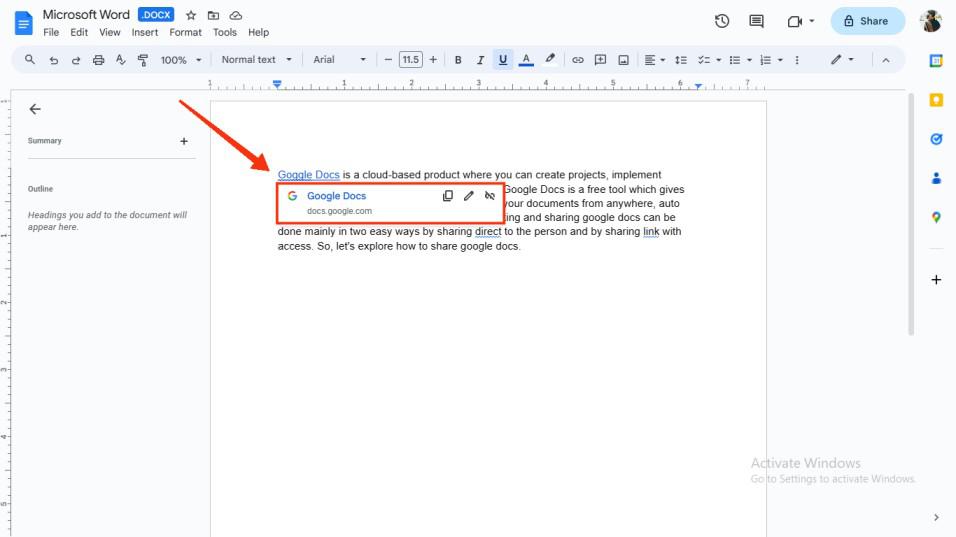Viewport: 956px width, 537px height.
Task: Open the zoom level dropdown
Action: (180, 60)
